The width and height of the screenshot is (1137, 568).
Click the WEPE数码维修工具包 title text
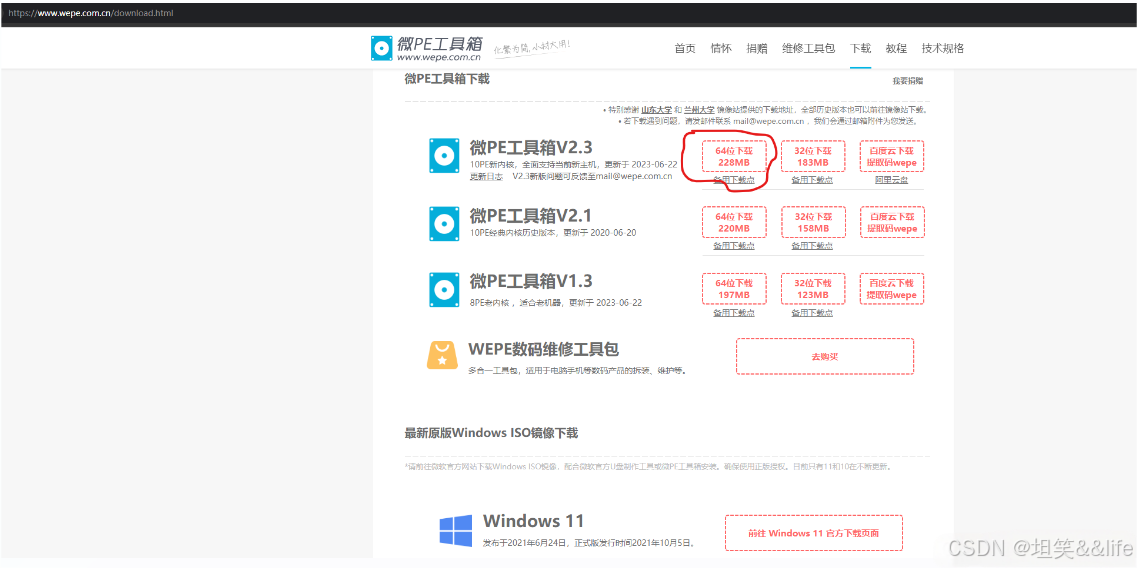click(543, 349)
